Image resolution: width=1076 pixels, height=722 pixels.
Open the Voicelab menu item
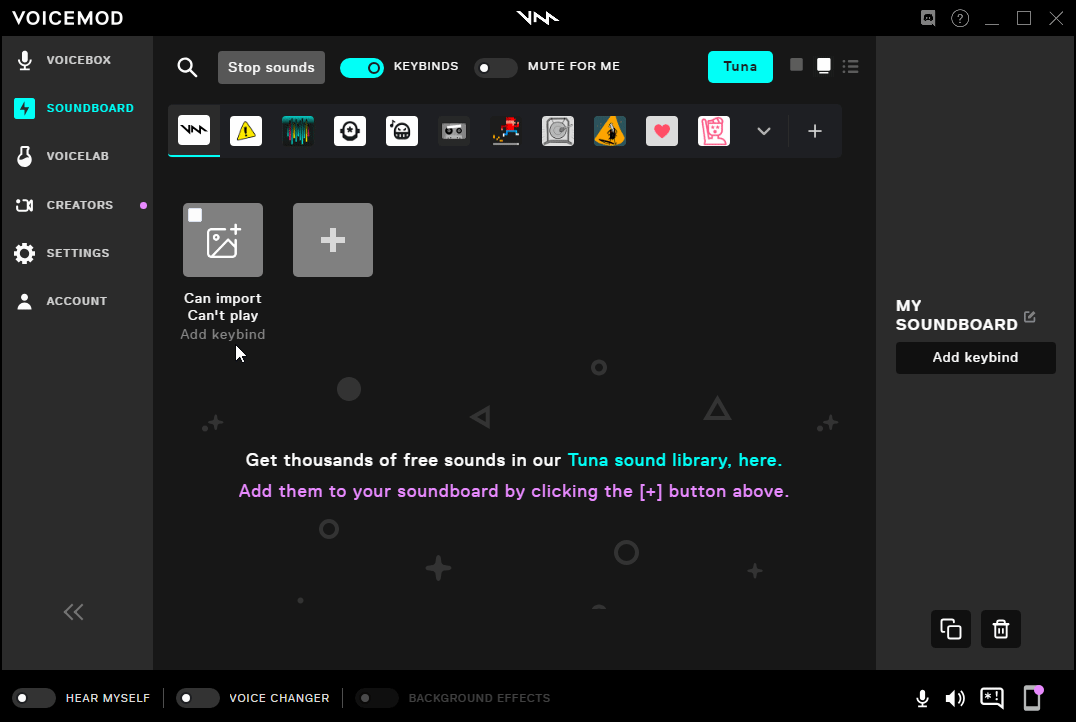(76, 156)
